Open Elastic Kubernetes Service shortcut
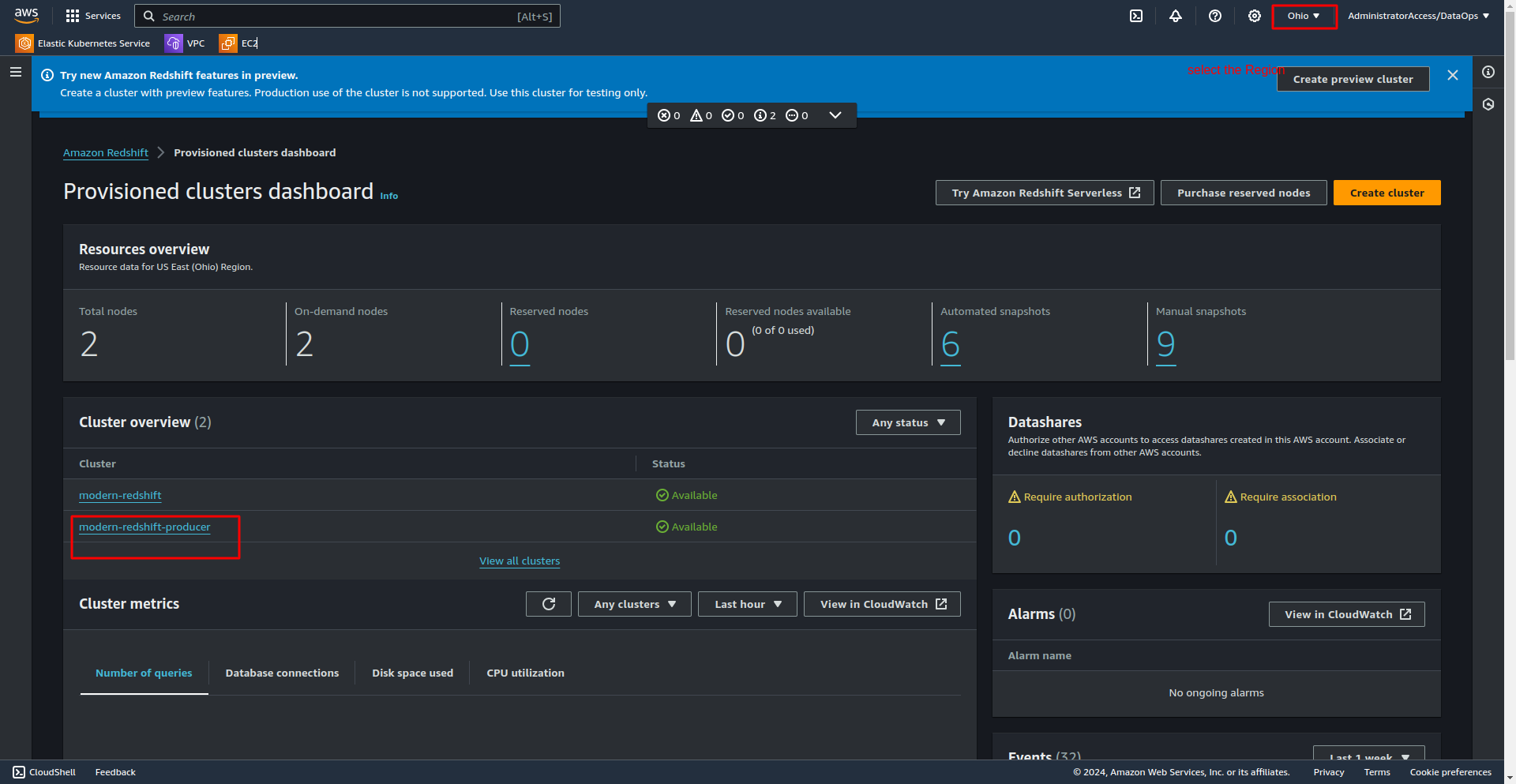The height and width of the screenshot is (784, 1516). (83, 43)
